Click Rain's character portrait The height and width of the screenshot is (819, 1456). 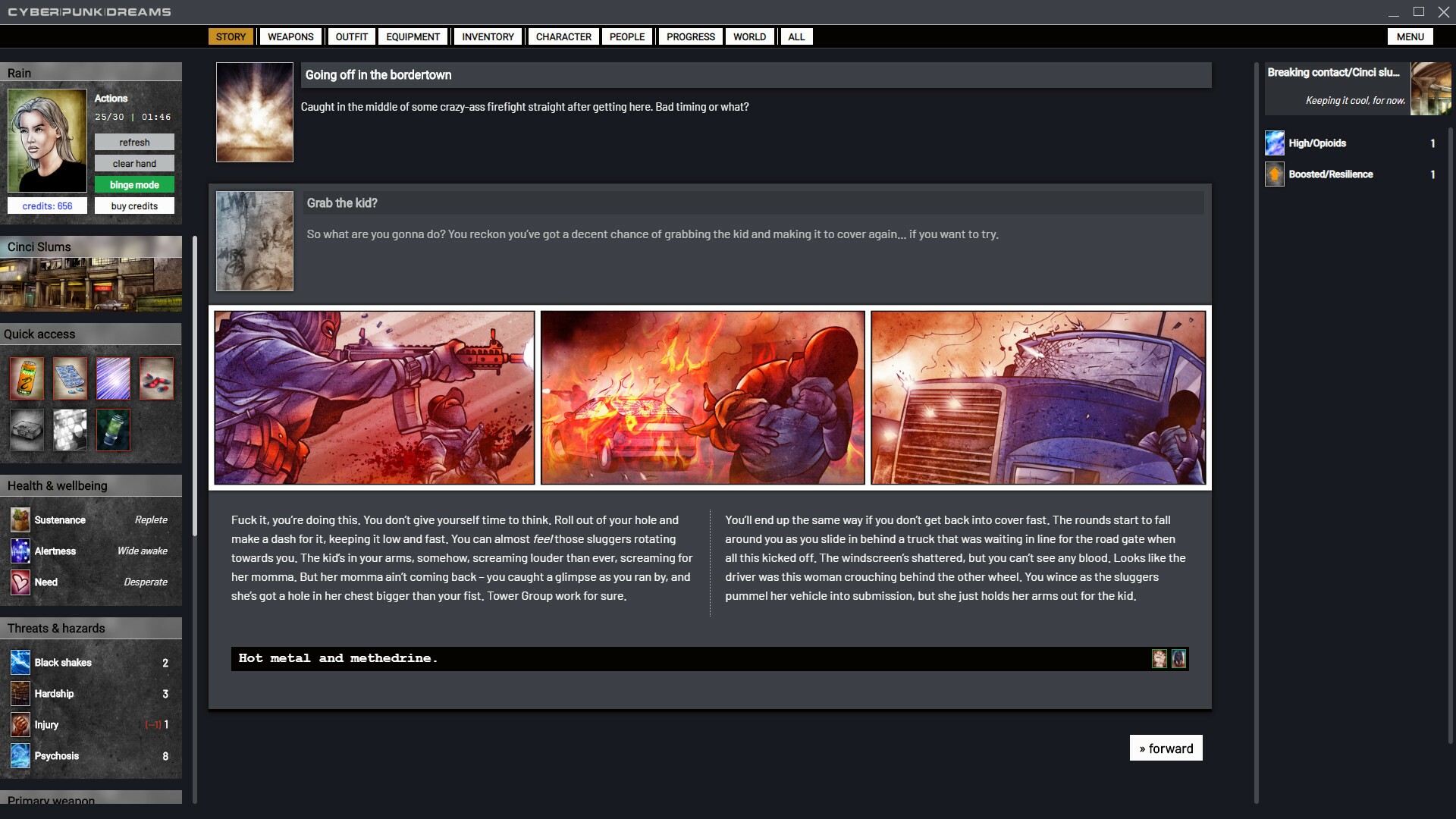tap(47, 140)
